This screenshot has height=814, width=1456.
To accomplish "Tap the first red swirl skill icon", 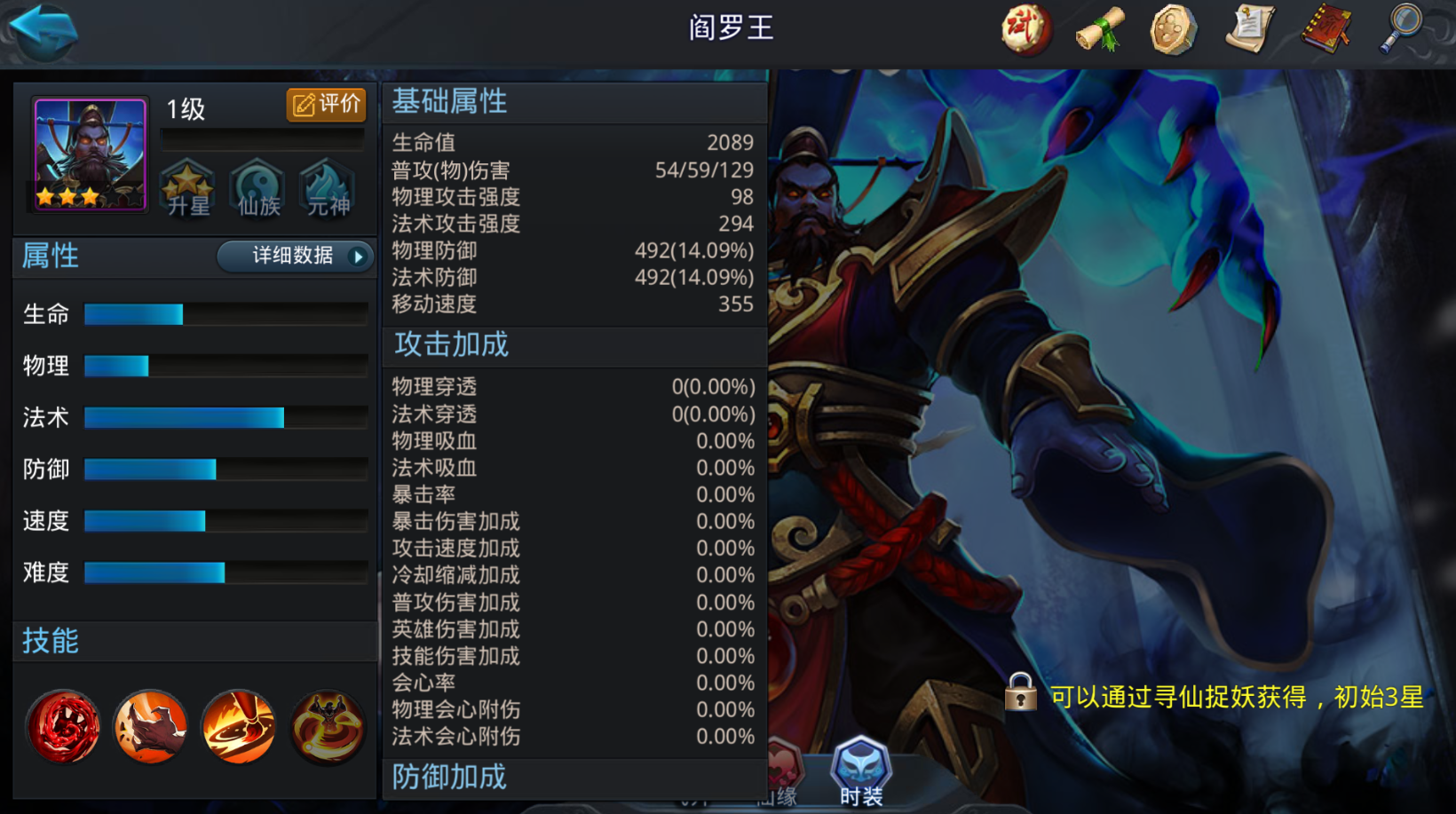I will [x=63, y=727].
